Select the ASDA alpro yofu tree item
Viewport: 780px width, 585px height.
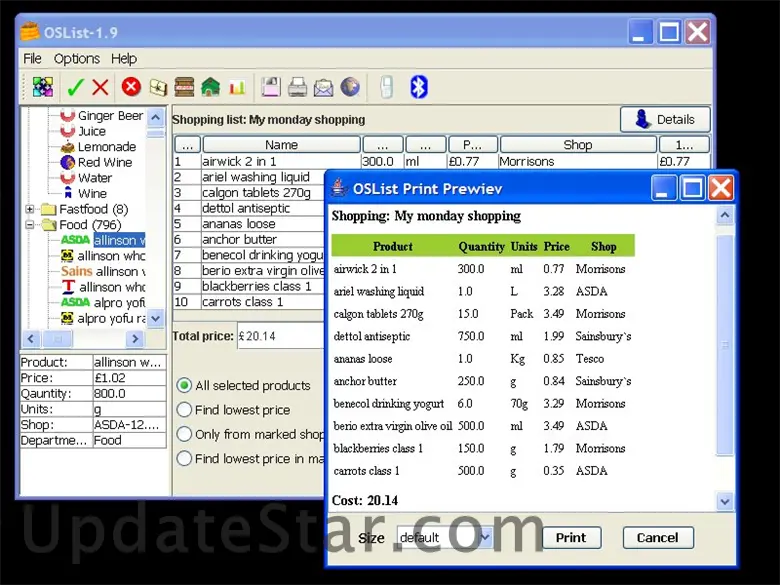pyautogui.click(x=103, y=302)
